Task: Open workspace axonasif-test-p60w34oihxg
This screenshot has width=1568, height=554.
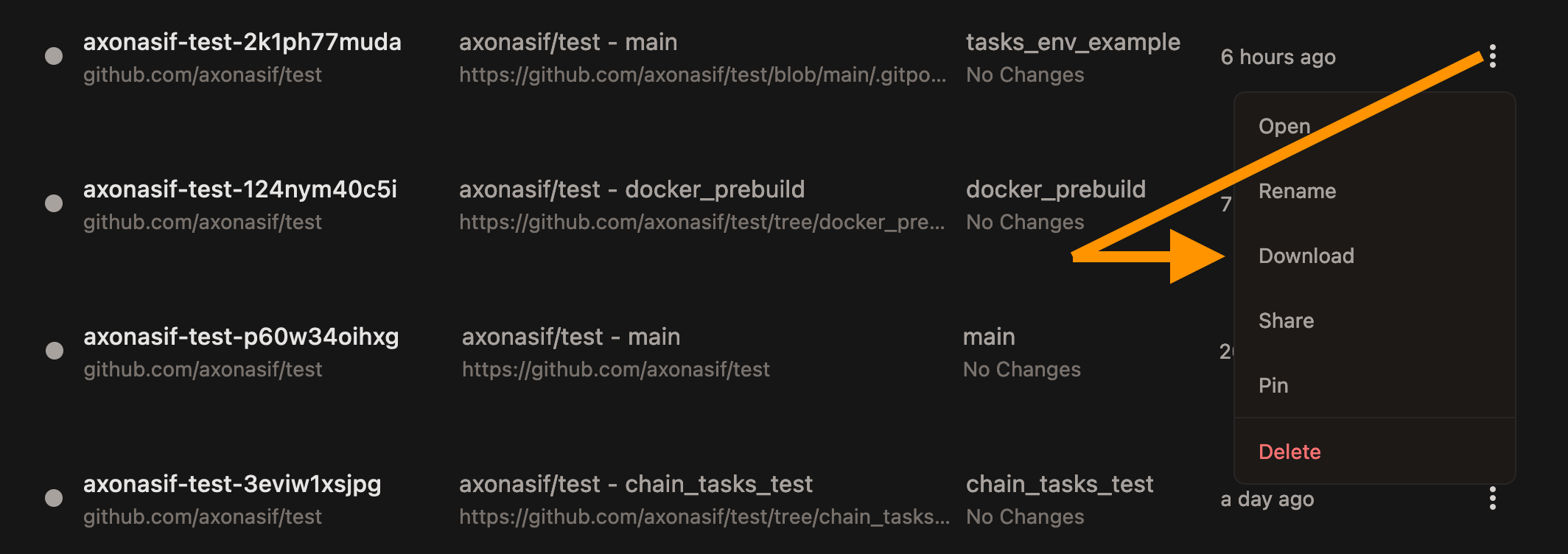Action: (x=241, y=337)
